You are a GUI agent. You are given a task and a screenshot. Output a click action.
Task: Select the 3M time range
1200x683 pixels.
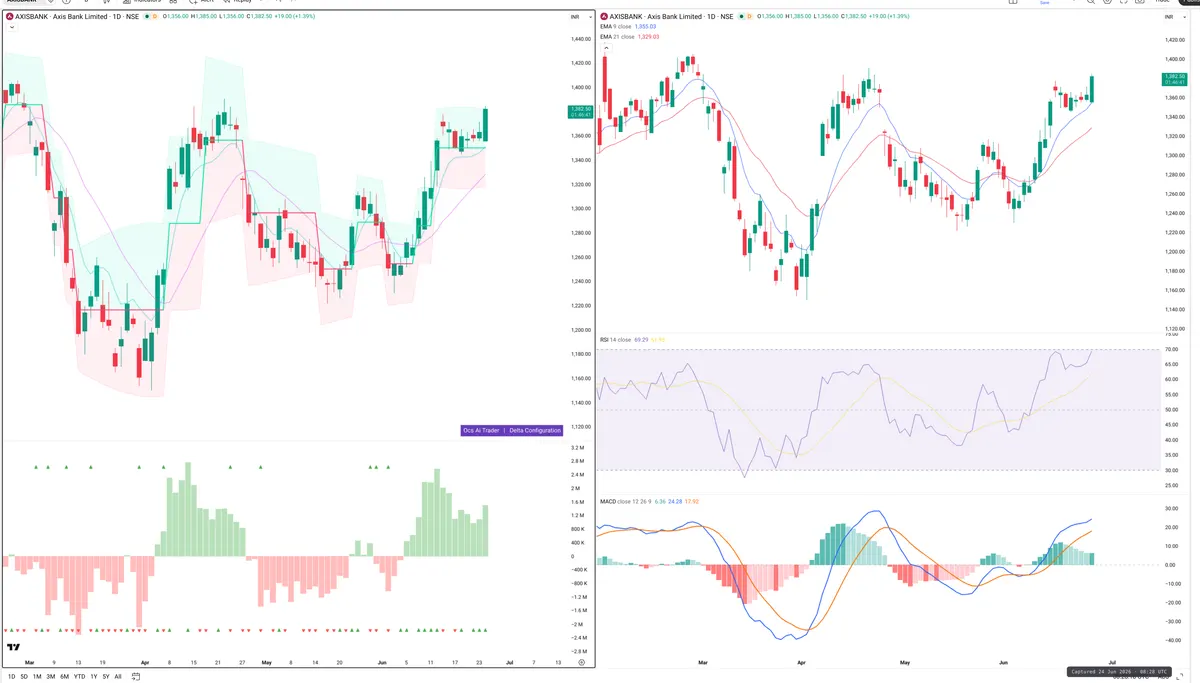(51, 676)
